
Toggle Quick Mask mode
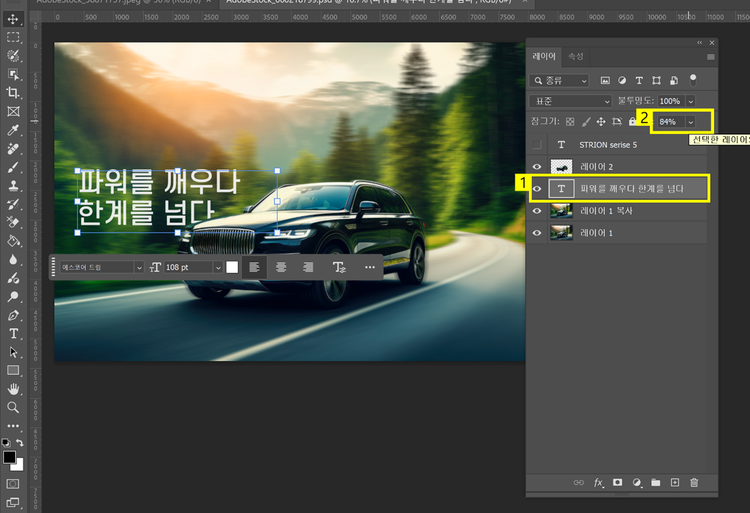(x=13, y=484)
